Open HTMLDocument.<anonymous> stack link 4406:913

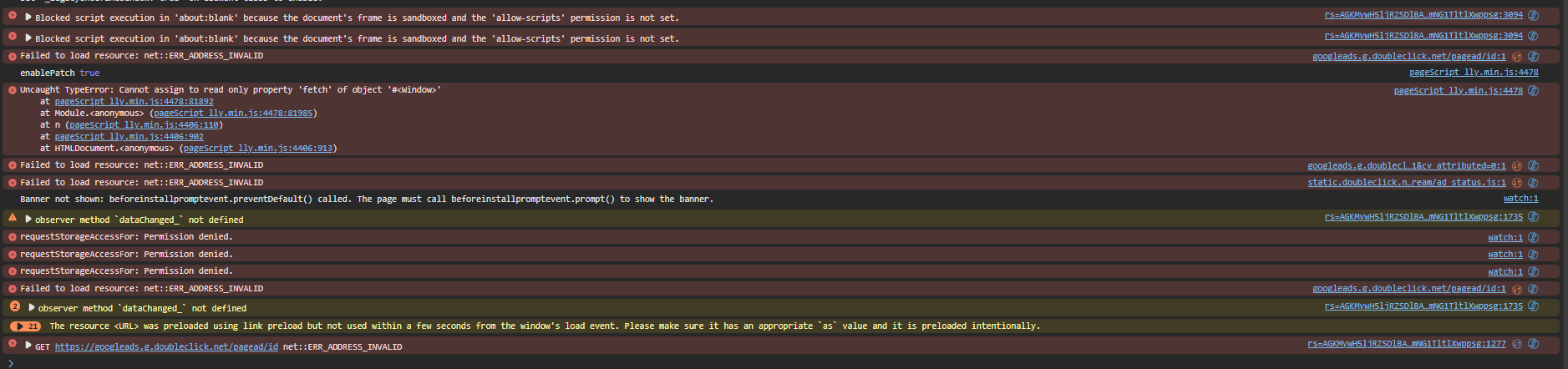pos(258,149)
